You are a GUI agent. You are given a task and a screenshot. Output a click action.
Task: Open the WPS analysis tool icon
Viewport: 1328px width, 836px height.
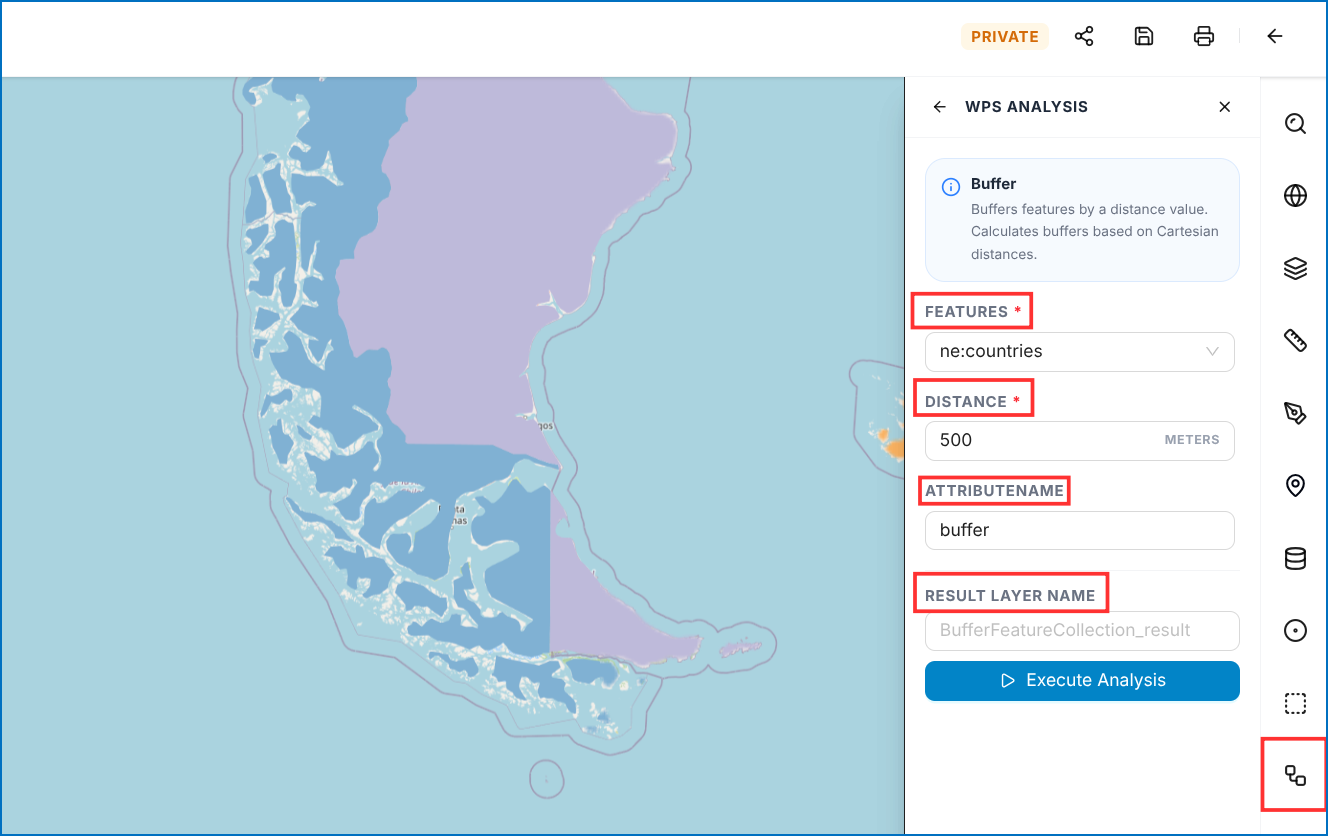click(1295, 775)
